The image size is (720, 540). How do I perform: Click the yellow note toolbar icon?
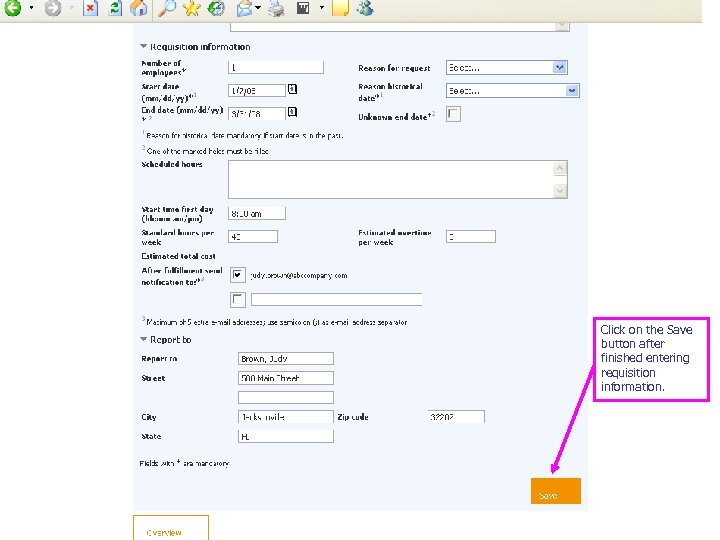340,7
